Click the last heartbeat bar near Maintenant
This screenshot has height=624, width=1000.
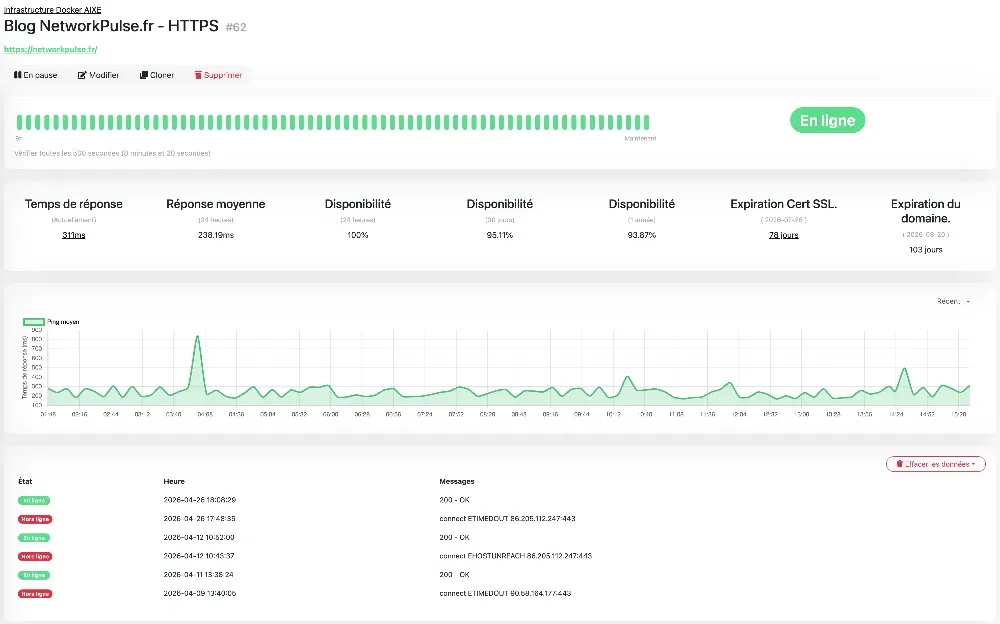pos(646,122)
